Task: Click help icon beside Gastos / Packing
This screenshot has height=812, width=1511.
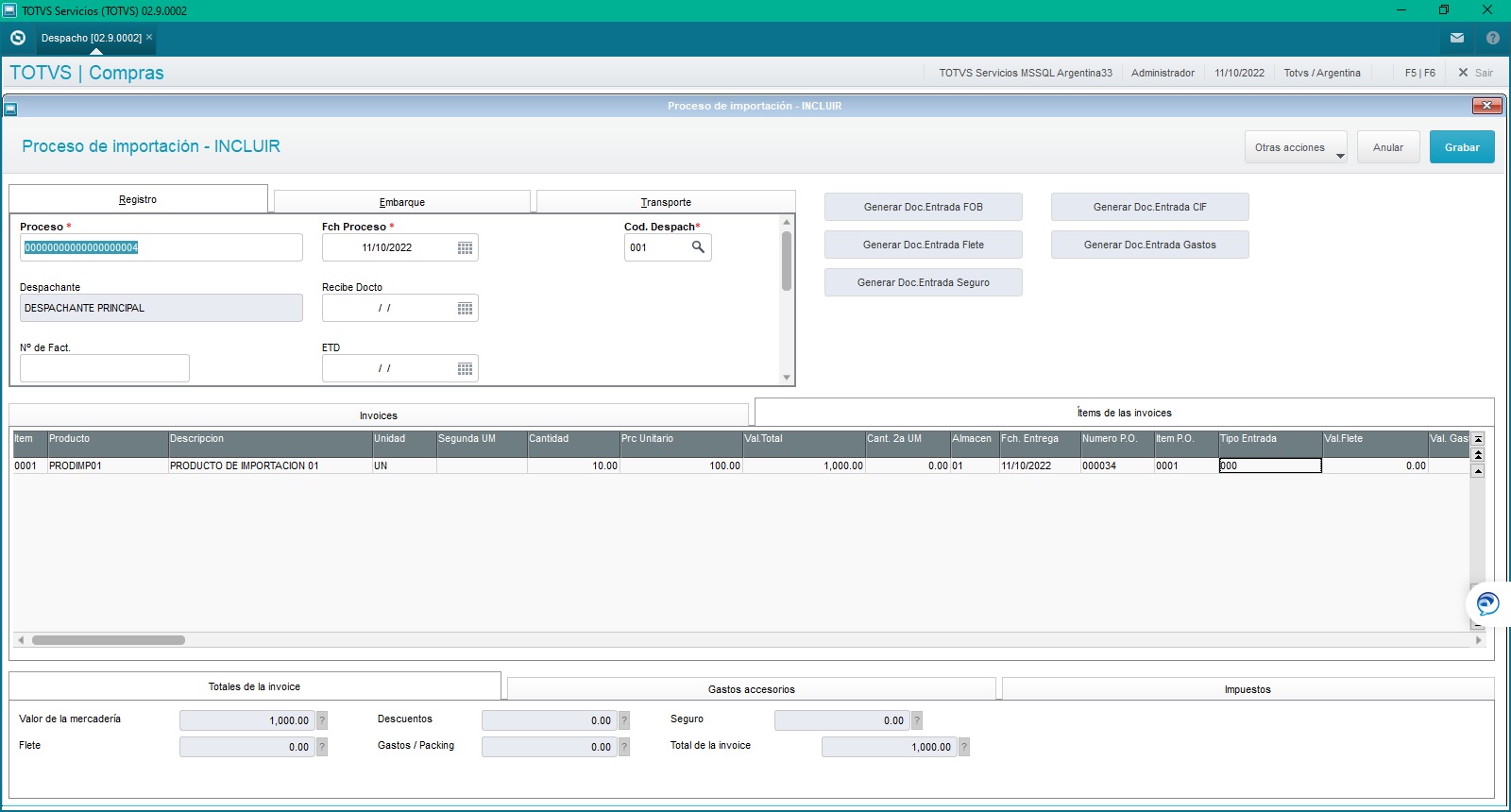Action: [x=624, y=747]
